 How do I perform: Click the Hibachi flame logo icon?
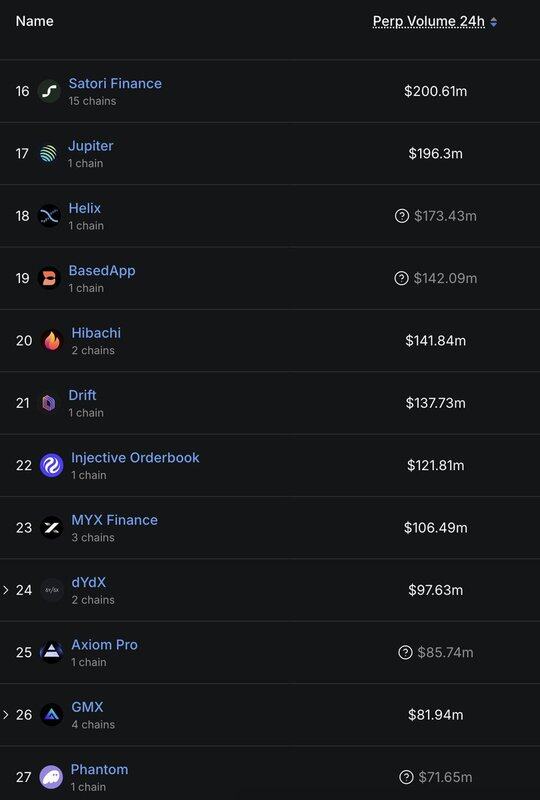[52, 340]
